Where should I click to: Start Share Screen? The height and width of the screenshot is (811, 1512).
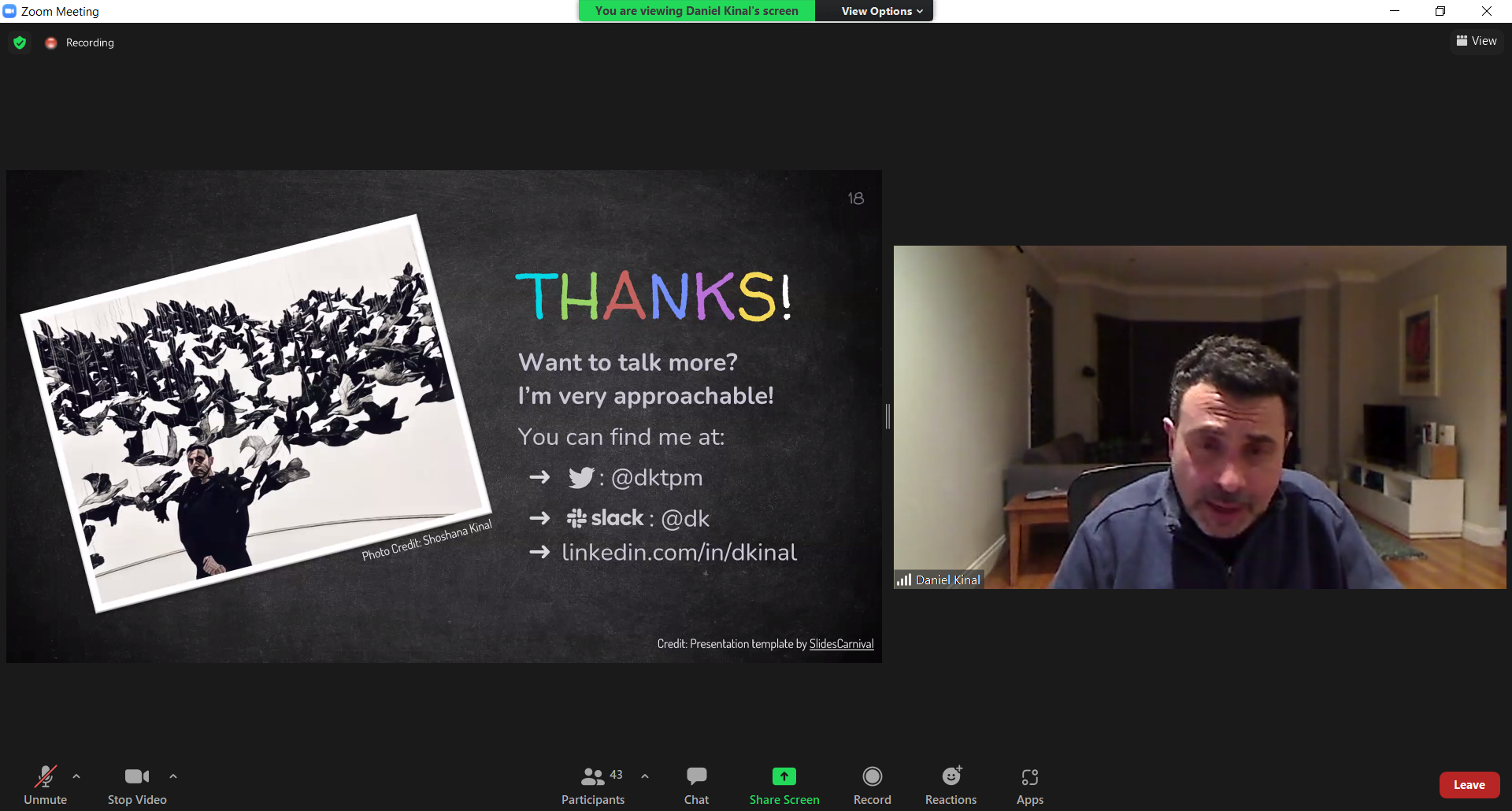click(784, 785)
